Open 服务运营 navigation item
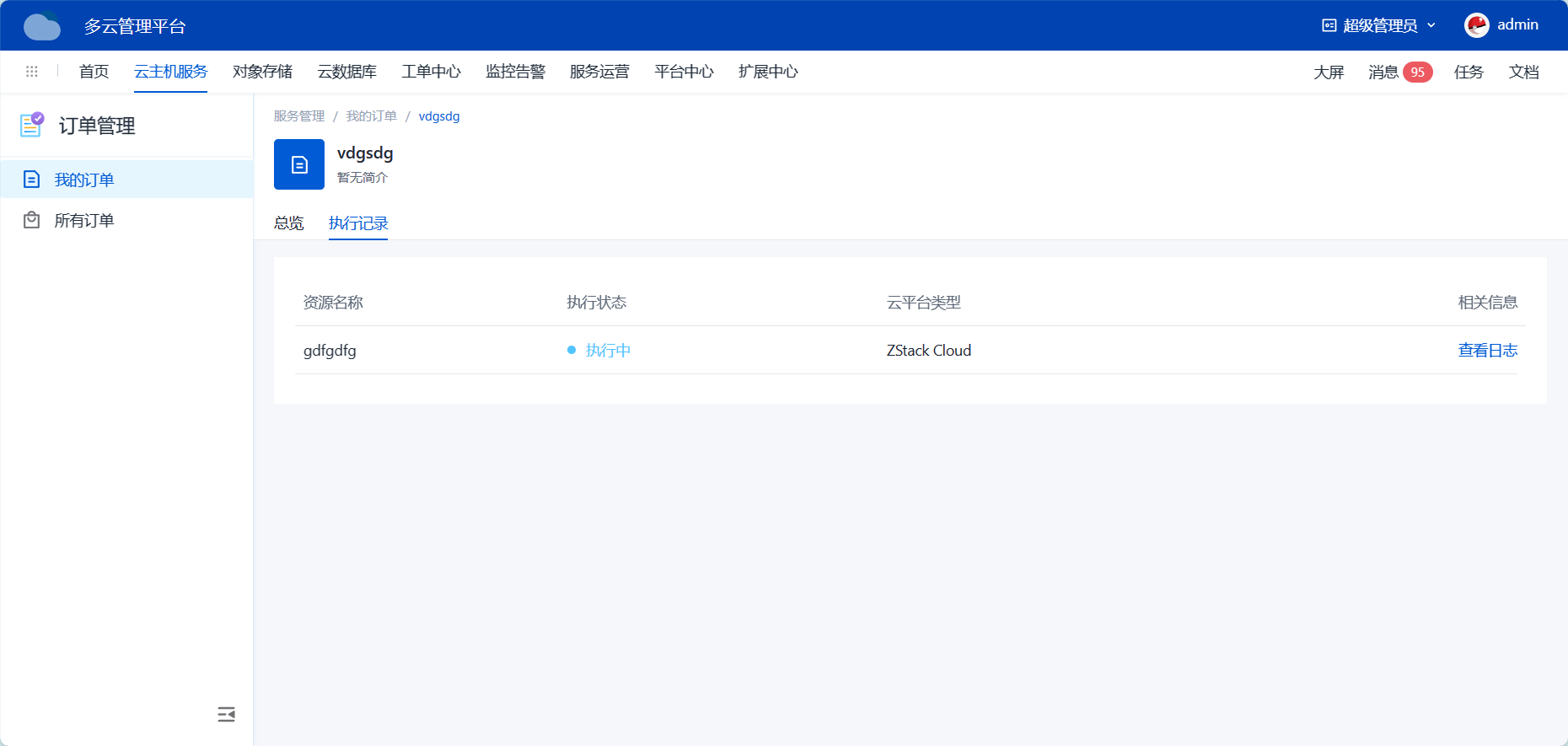Viewport: 1568px width, 746px height. coord(599,72)
